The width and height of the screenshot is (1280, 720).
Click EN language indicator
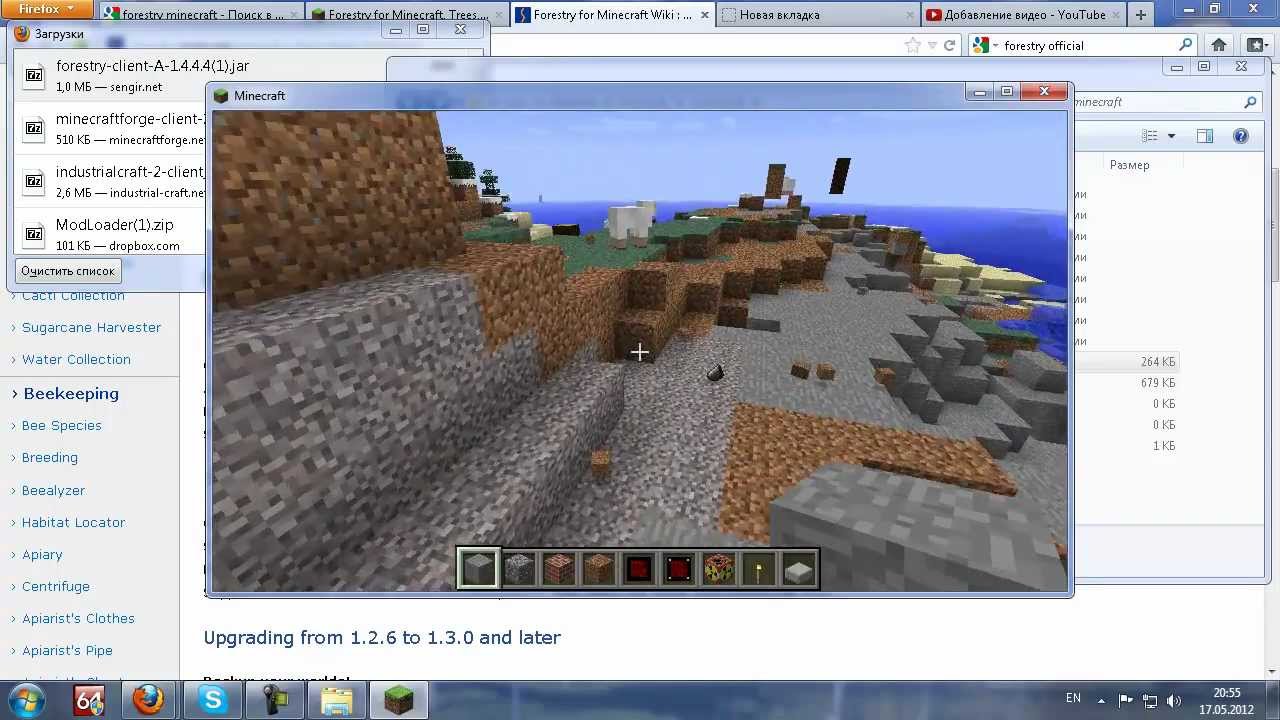click(1073, 698)
